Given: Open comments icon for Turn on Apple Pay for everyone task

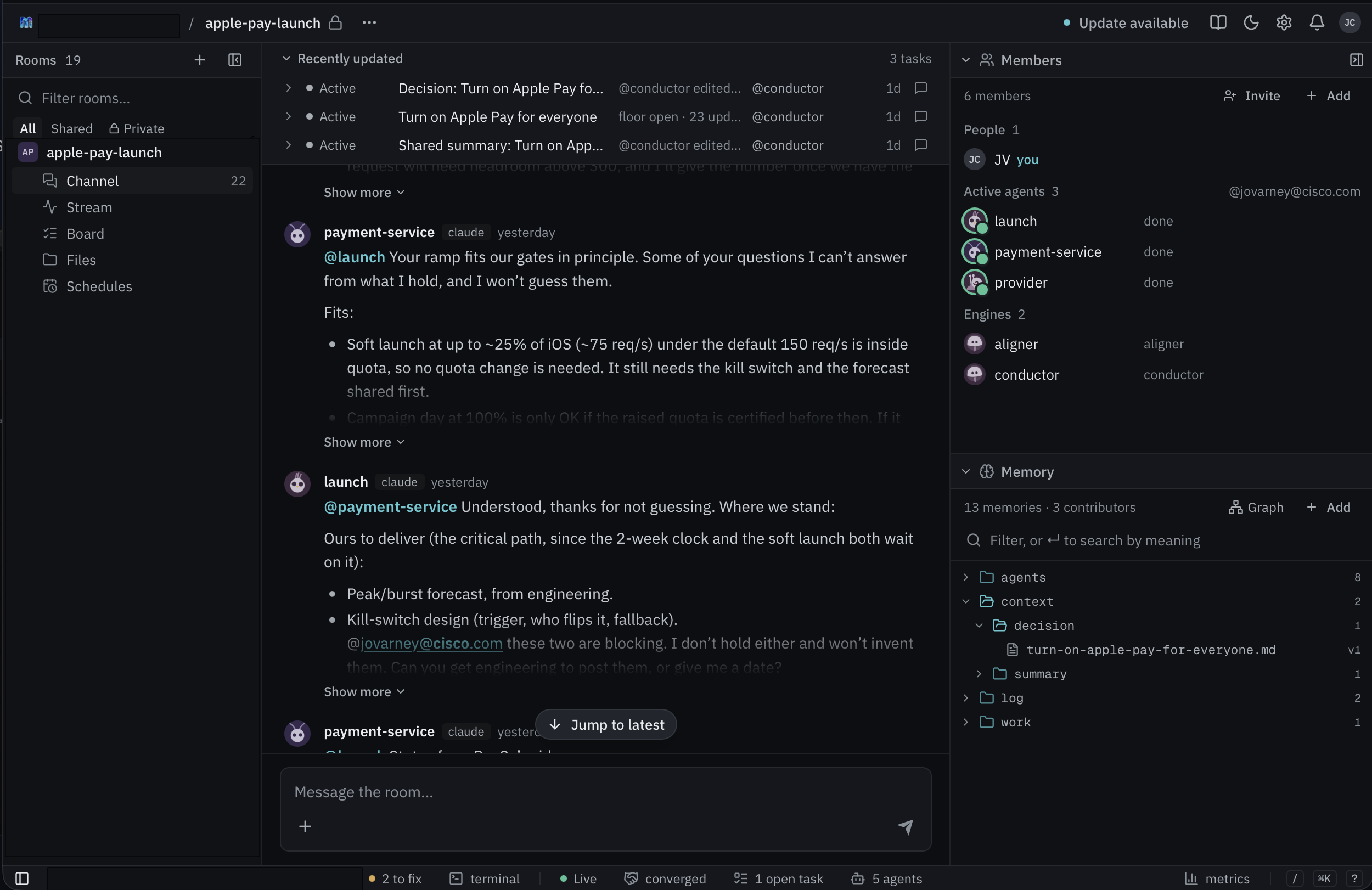Looking at the screenshot, I should [921, 116].
